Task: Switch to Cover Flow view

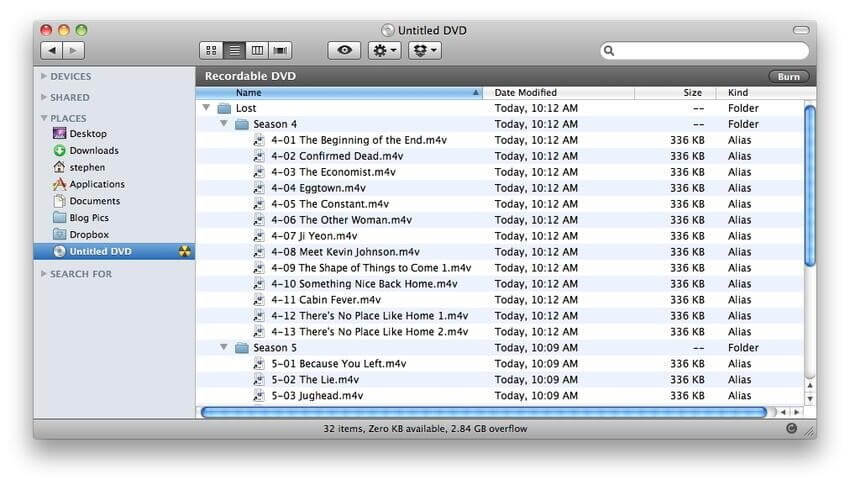Action: pos(280,50)
